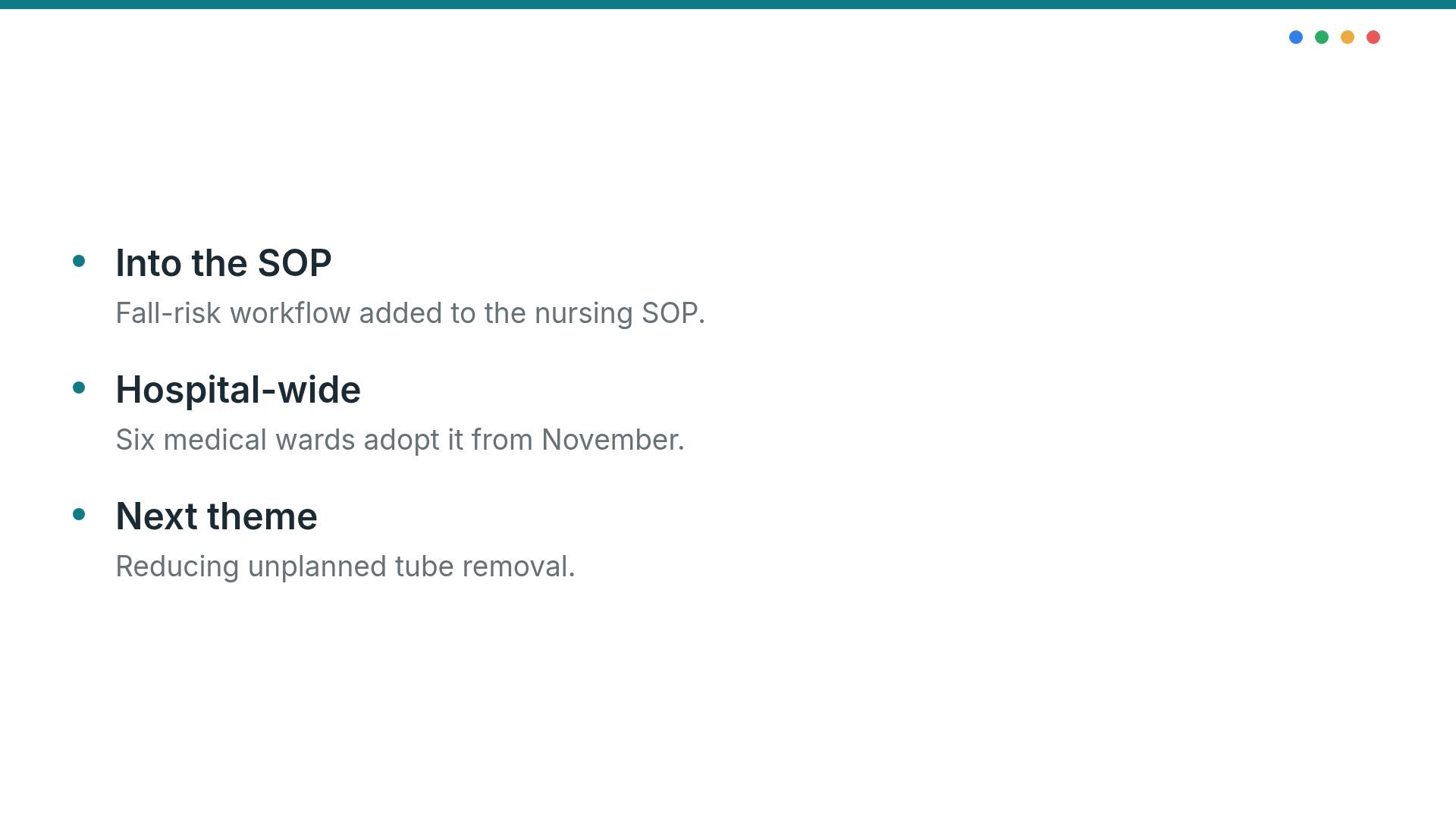
Task: Click the Six medical wards sentence
Action: (x=400, y=440)
